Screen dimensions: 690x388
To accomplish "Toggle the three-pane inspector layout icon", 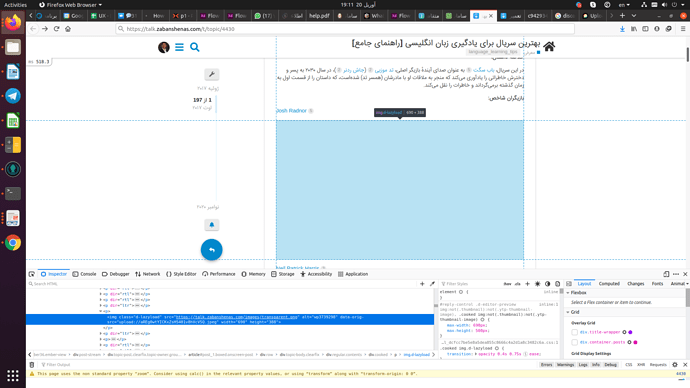I will 569,284.
